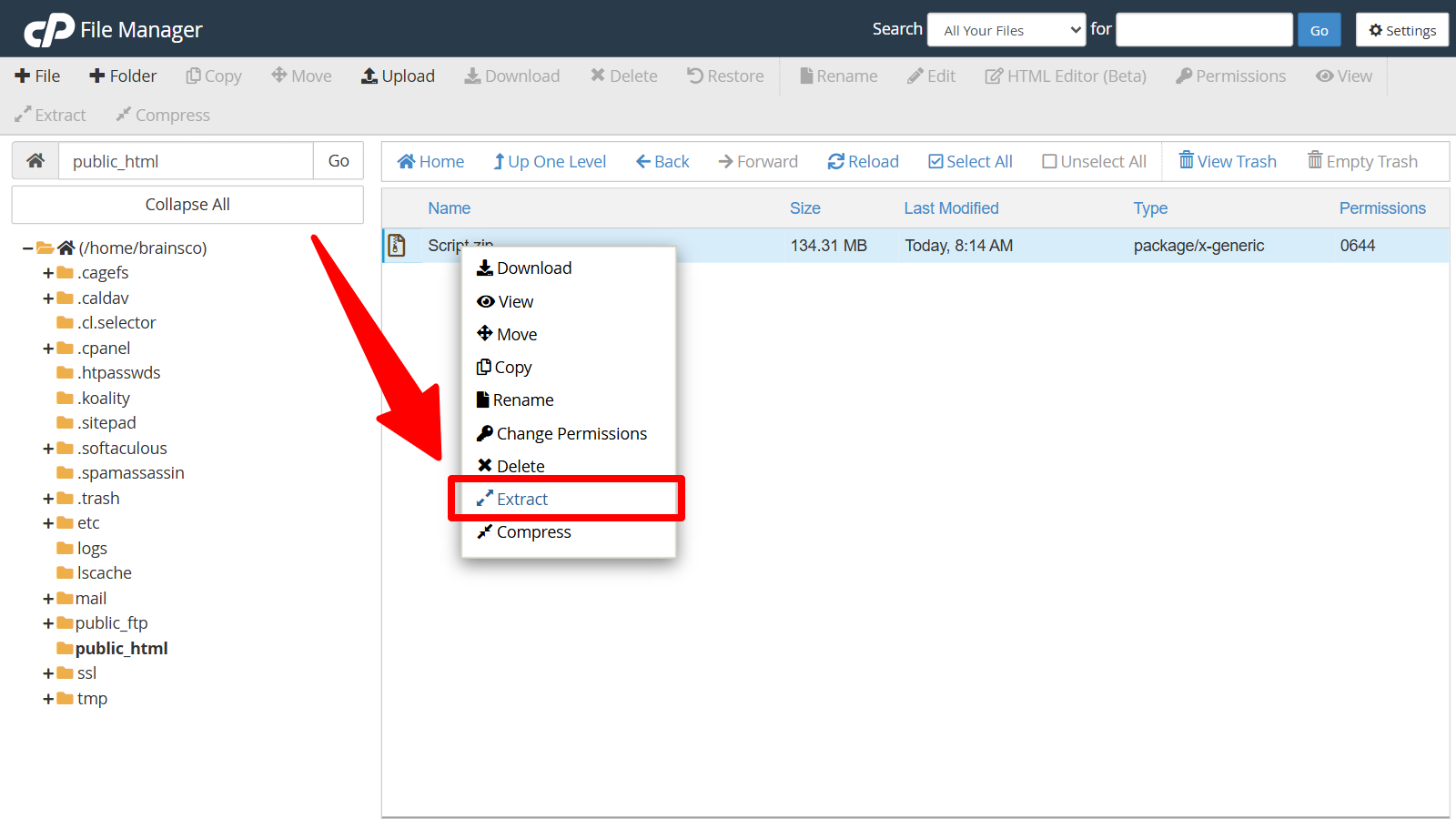Viewport: 1456px width, 819px height.
Task: Click the Copy toolbar icon
Action: tap(214, 76)
